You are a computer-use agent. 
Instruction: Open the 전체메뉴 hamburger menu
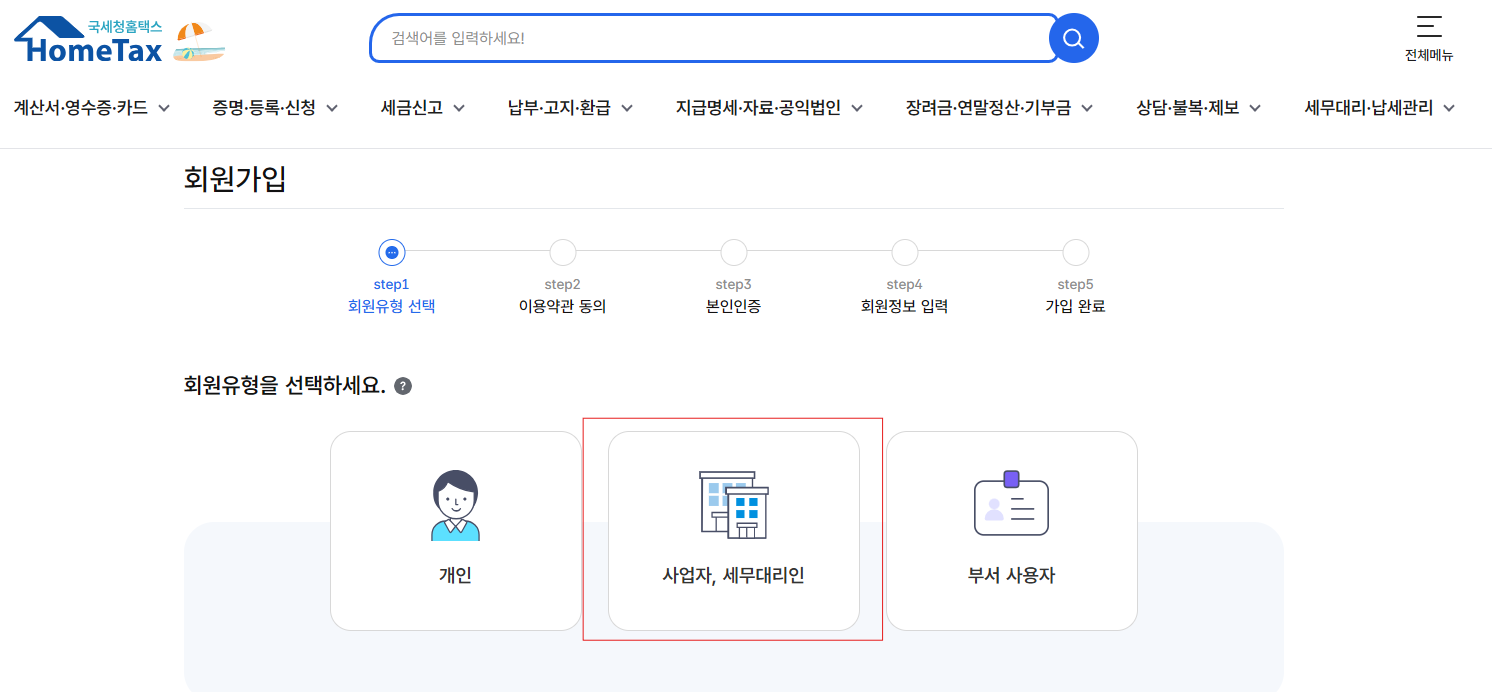[1428, 38]
